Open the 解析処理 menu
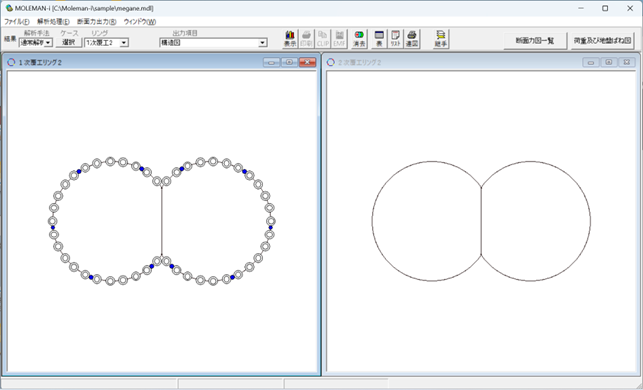This screenshot has height=390, width=643. pyautogui.click(x=53, y=22)
